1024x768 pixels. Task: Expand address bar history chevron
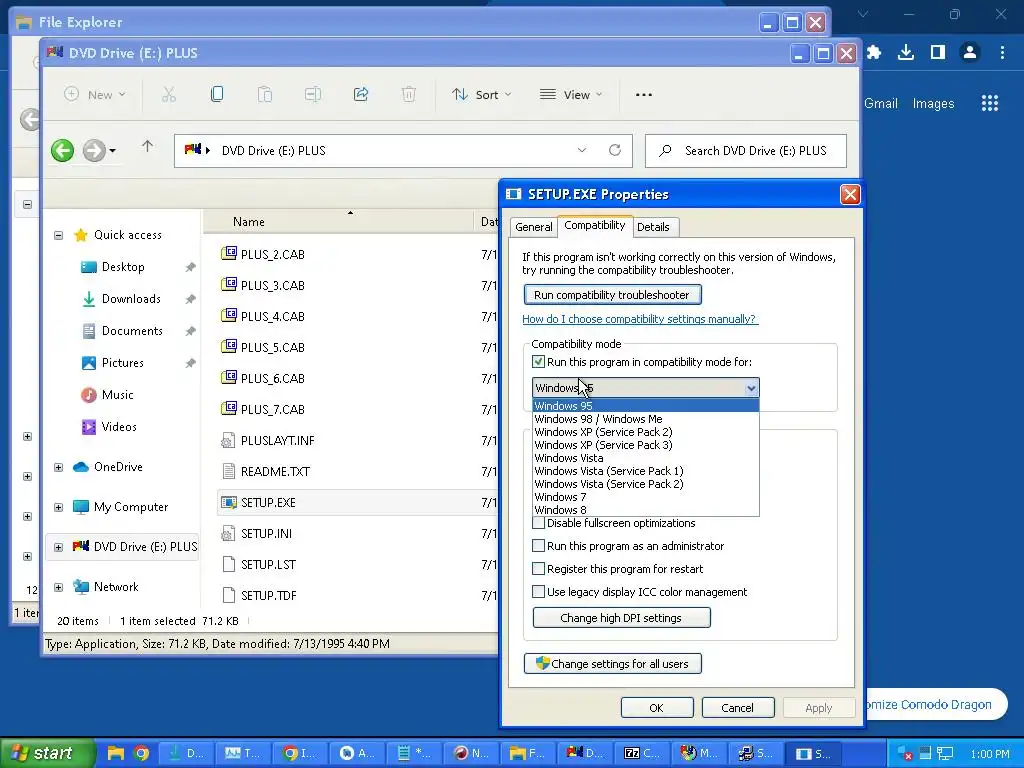pyautogui.click(x=582, y=150)
